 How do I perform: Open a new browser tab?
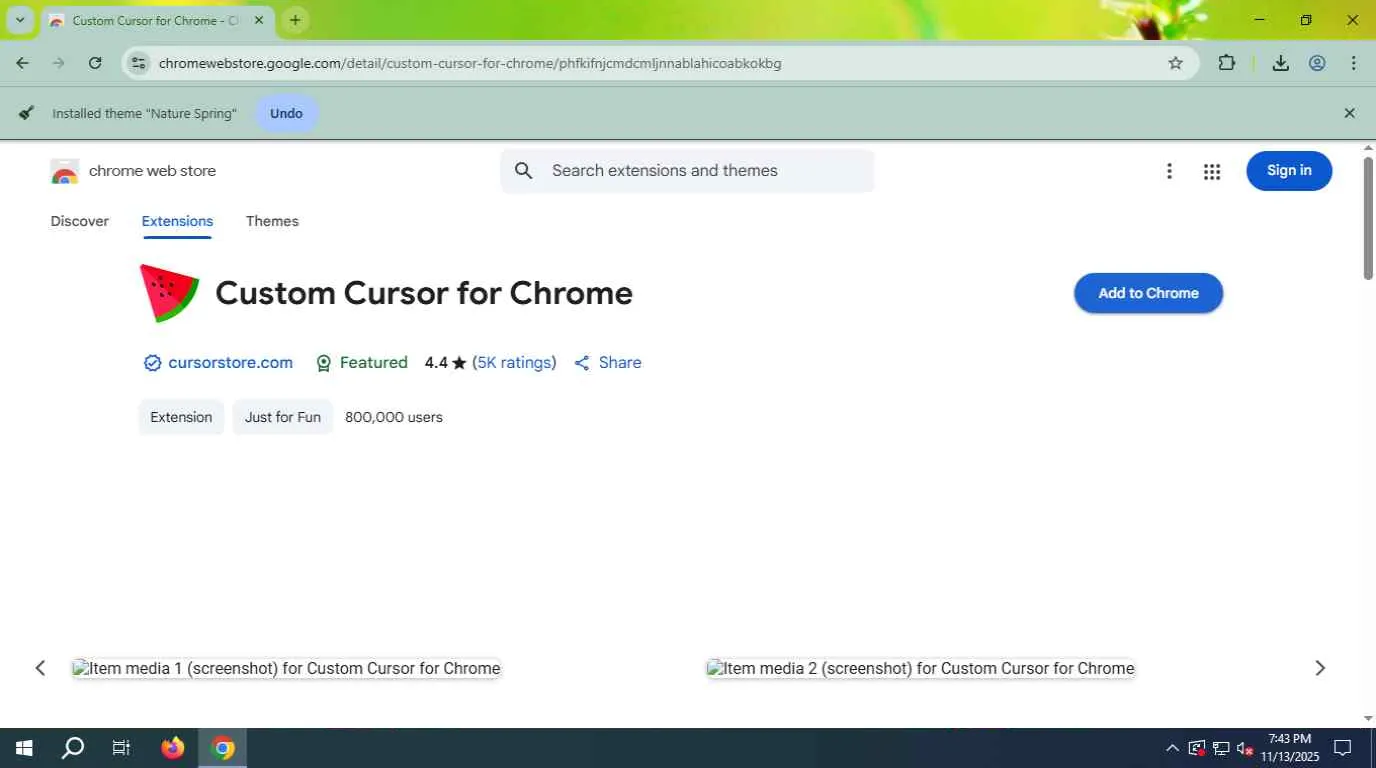(295, 20)
